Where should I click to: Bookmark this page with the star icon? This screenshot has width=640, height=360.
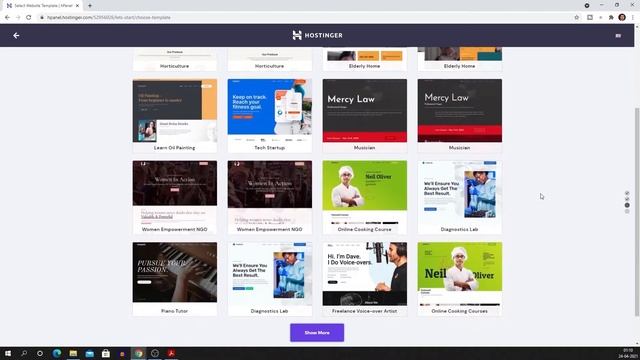576,18
